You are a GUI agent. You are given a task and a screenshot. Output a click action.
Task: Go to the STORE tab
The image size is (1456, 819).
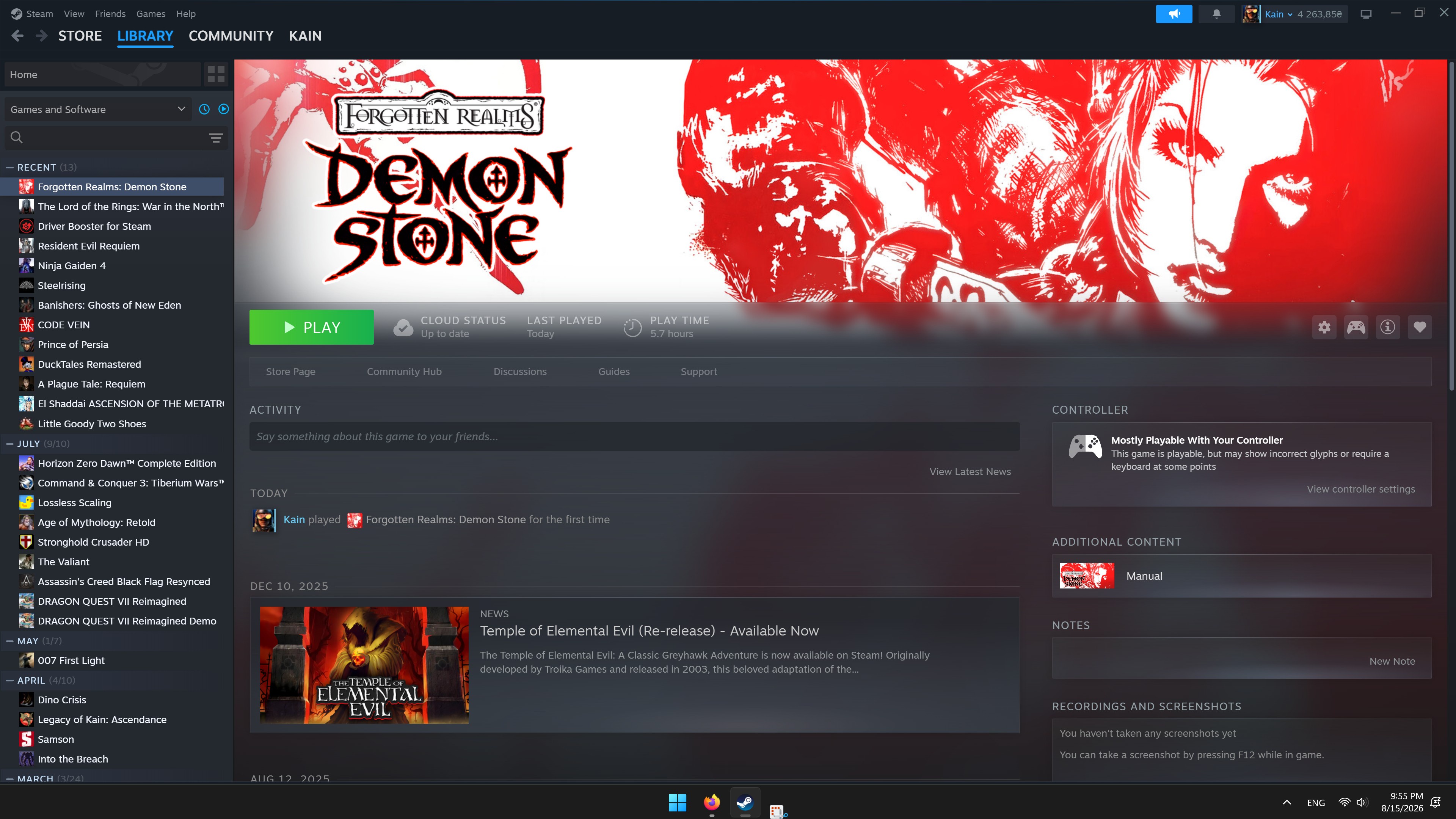pos(80,36)
